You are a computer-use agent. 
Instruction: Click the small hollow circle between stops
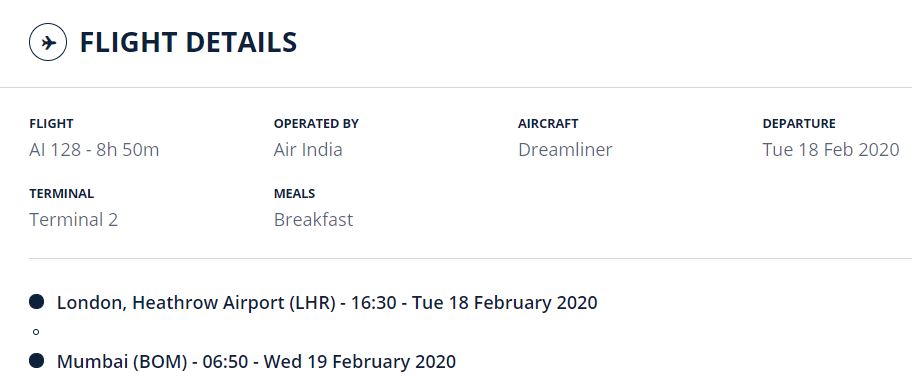[x=36, y=332]
